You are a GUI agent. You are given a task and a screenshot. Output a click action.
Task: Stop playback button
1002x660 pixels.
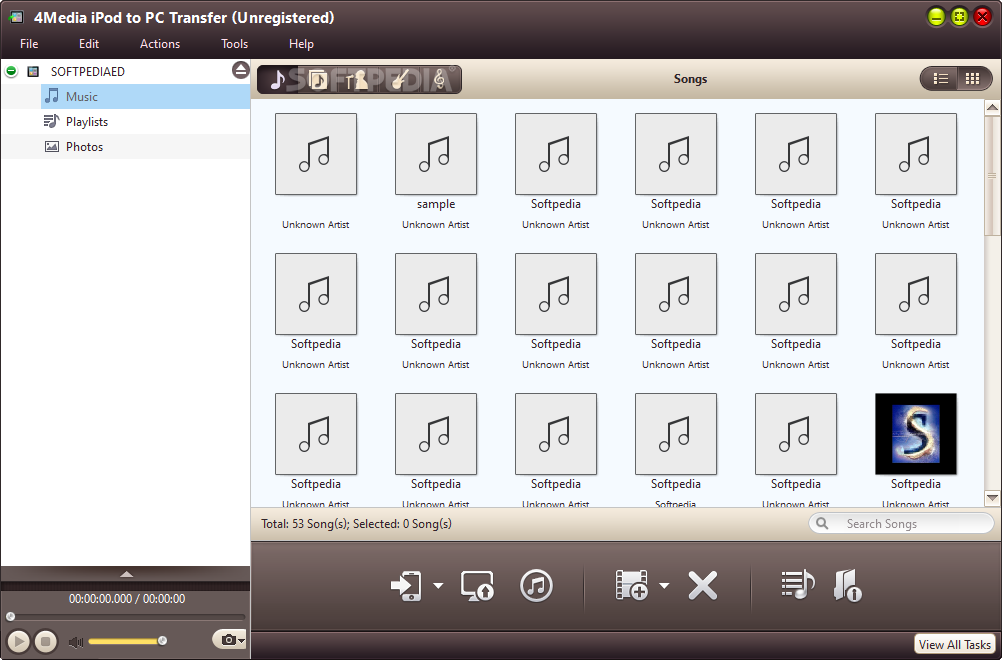(x=45, y=641)
